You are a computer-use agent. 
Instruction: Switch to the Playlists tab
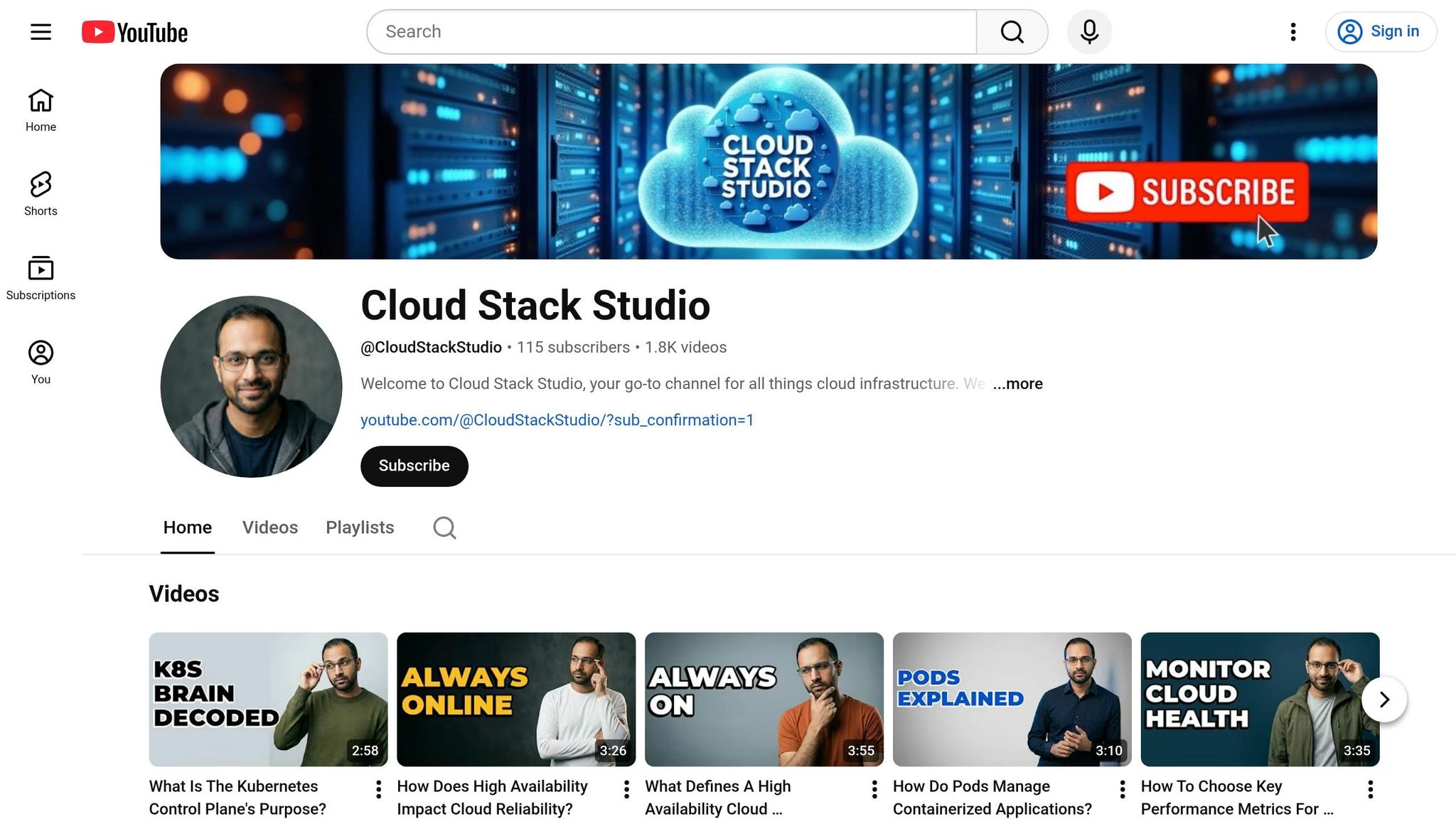pos(360,528)
